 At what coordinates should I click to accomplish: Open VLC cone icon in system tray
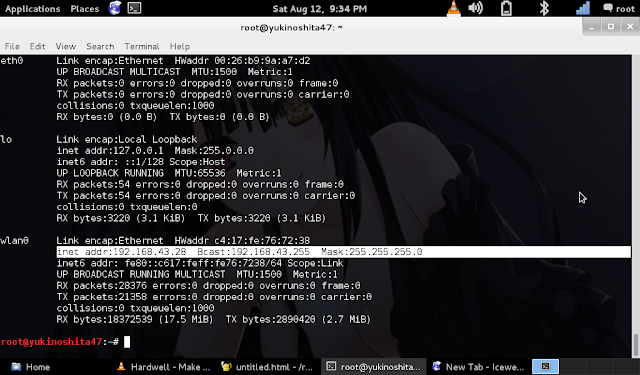tap(453, 8)
